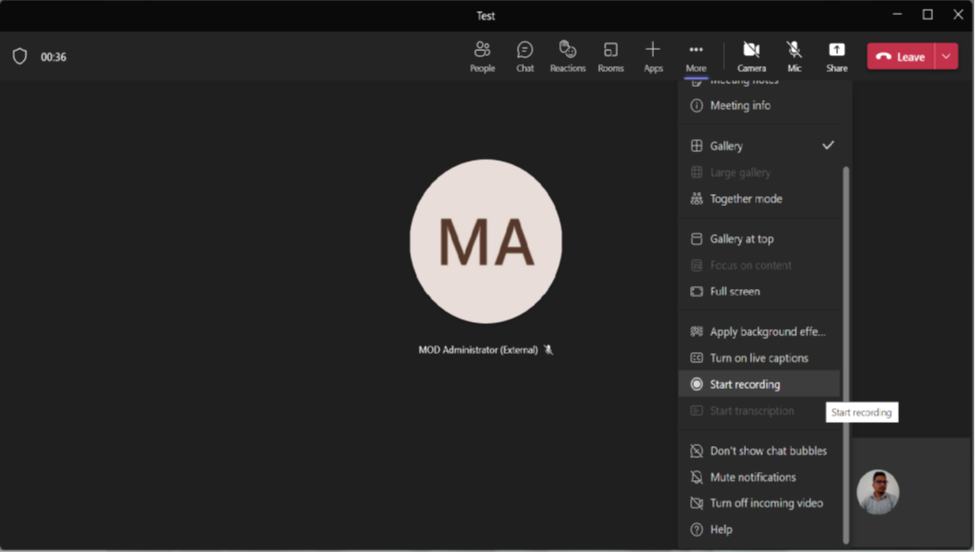The height and width of the screenshot is (553, 975).
Task: Open Meeting info
Action: [759, 106]
